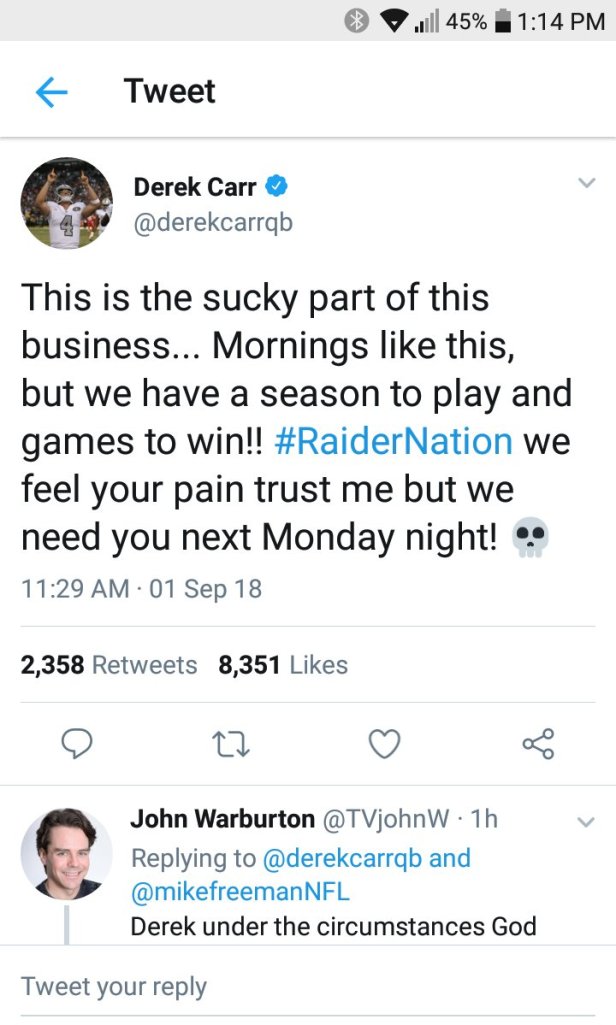Like the tweet with heart icon
Image resolution: width=616 pixels, height=1025 pixels.
point(384,743)
